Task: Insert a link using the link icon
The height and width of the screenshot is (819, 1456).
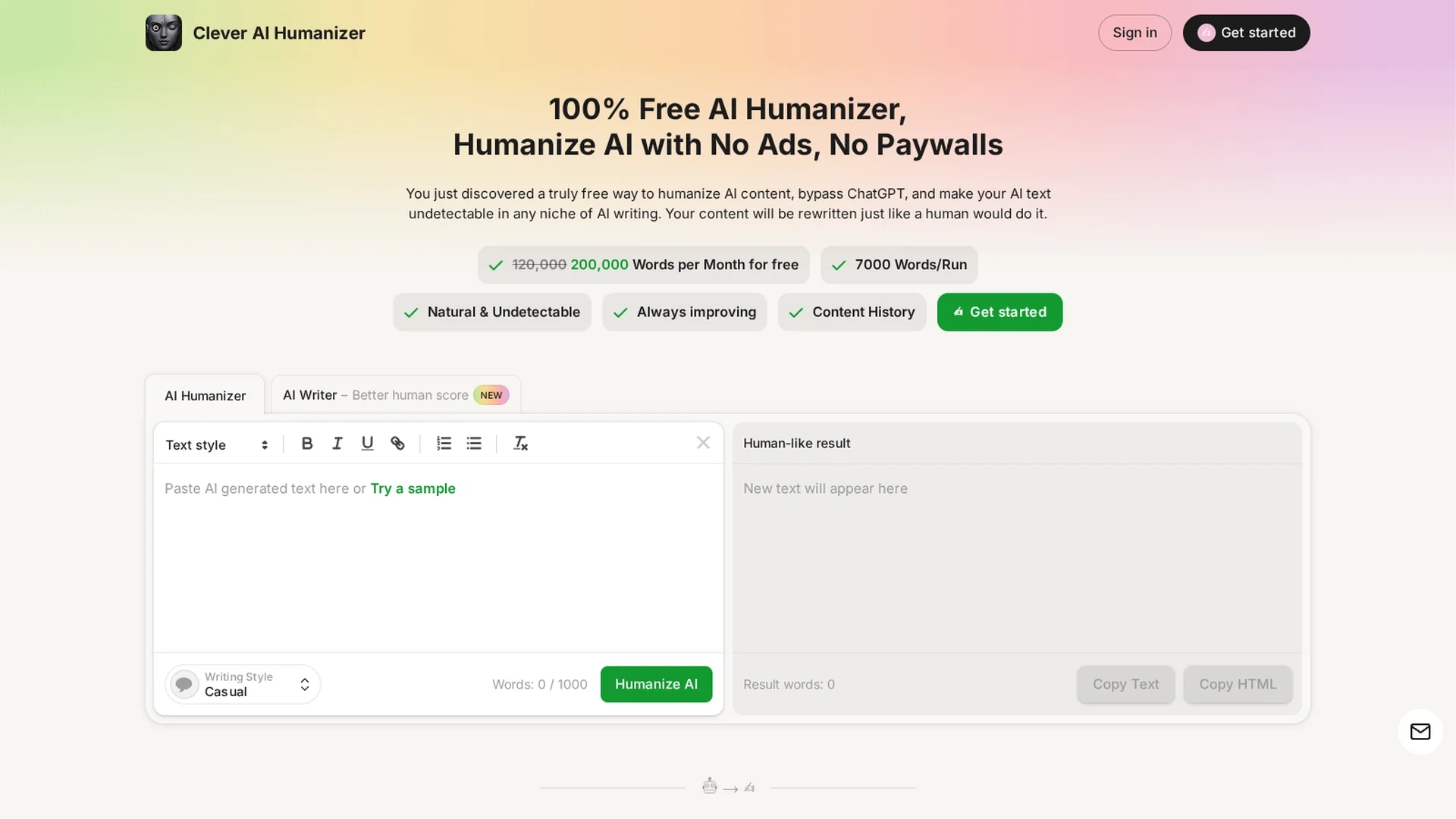Action: pos(397,444)
